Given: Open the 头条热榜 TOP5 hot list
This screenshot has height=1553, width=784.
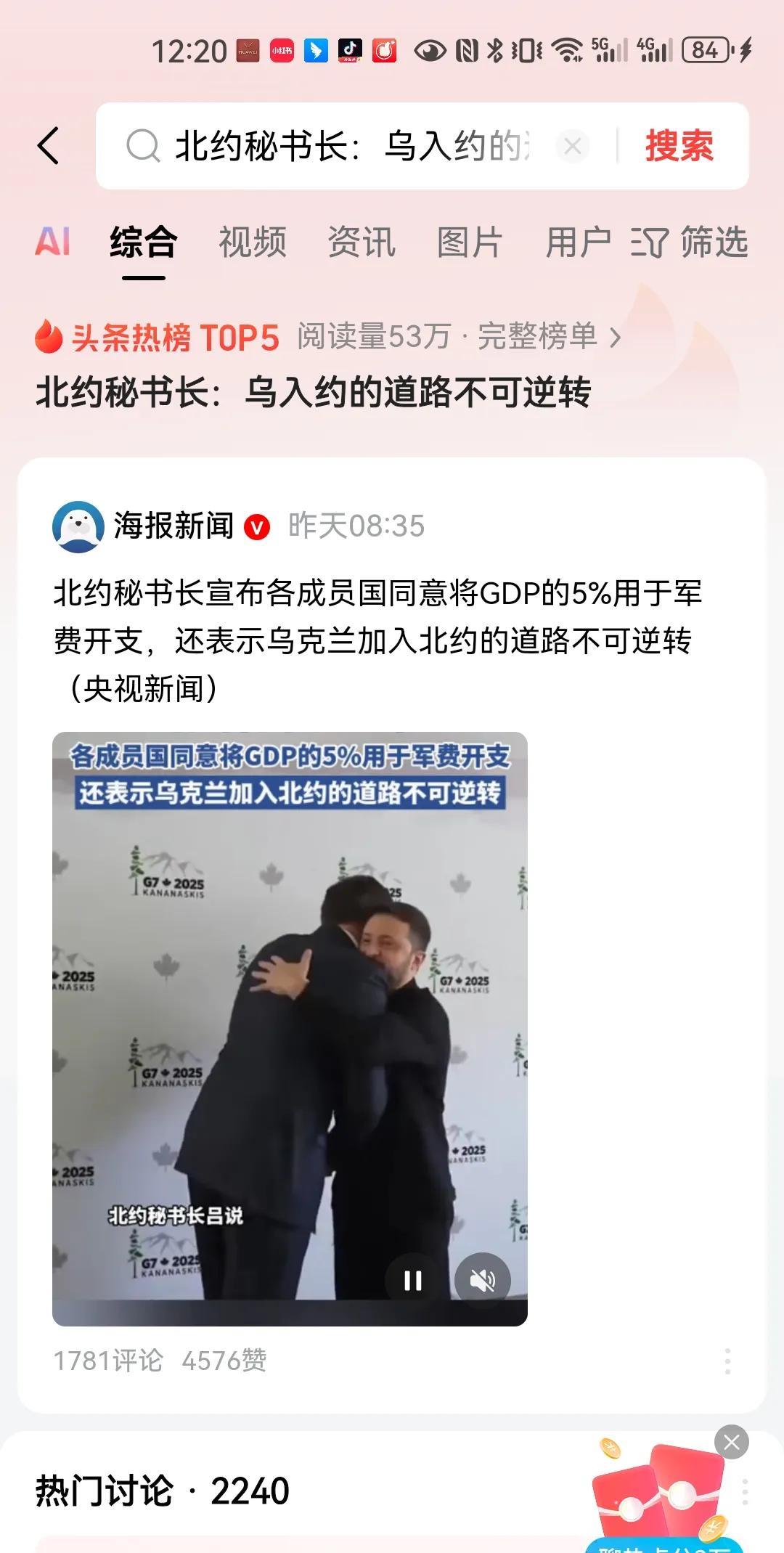Looking at the screenshot, I should tap(157, 337).
